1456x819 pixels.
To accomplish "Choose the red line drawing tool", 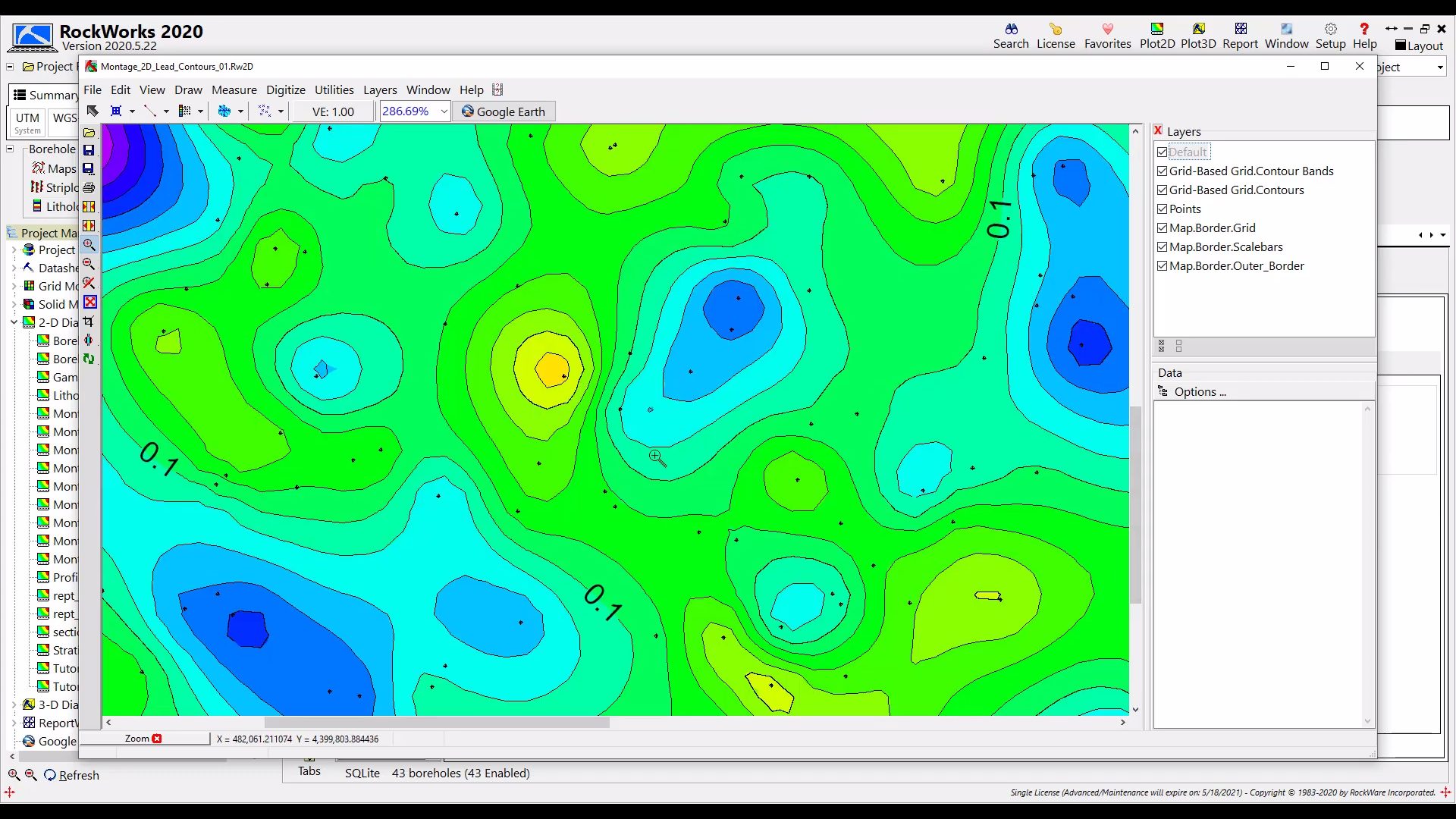I will coord(150,111).
